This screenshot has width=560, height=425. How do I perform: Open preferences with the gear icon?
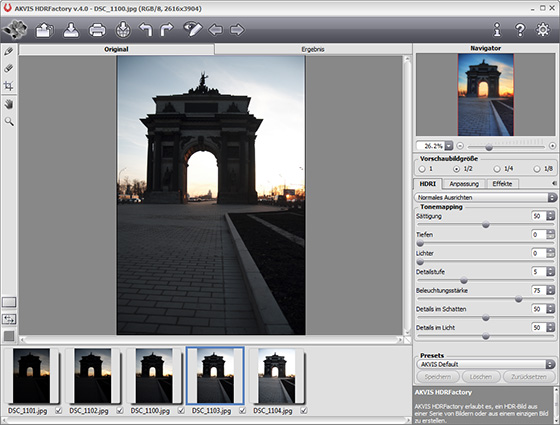pos(543,30)
